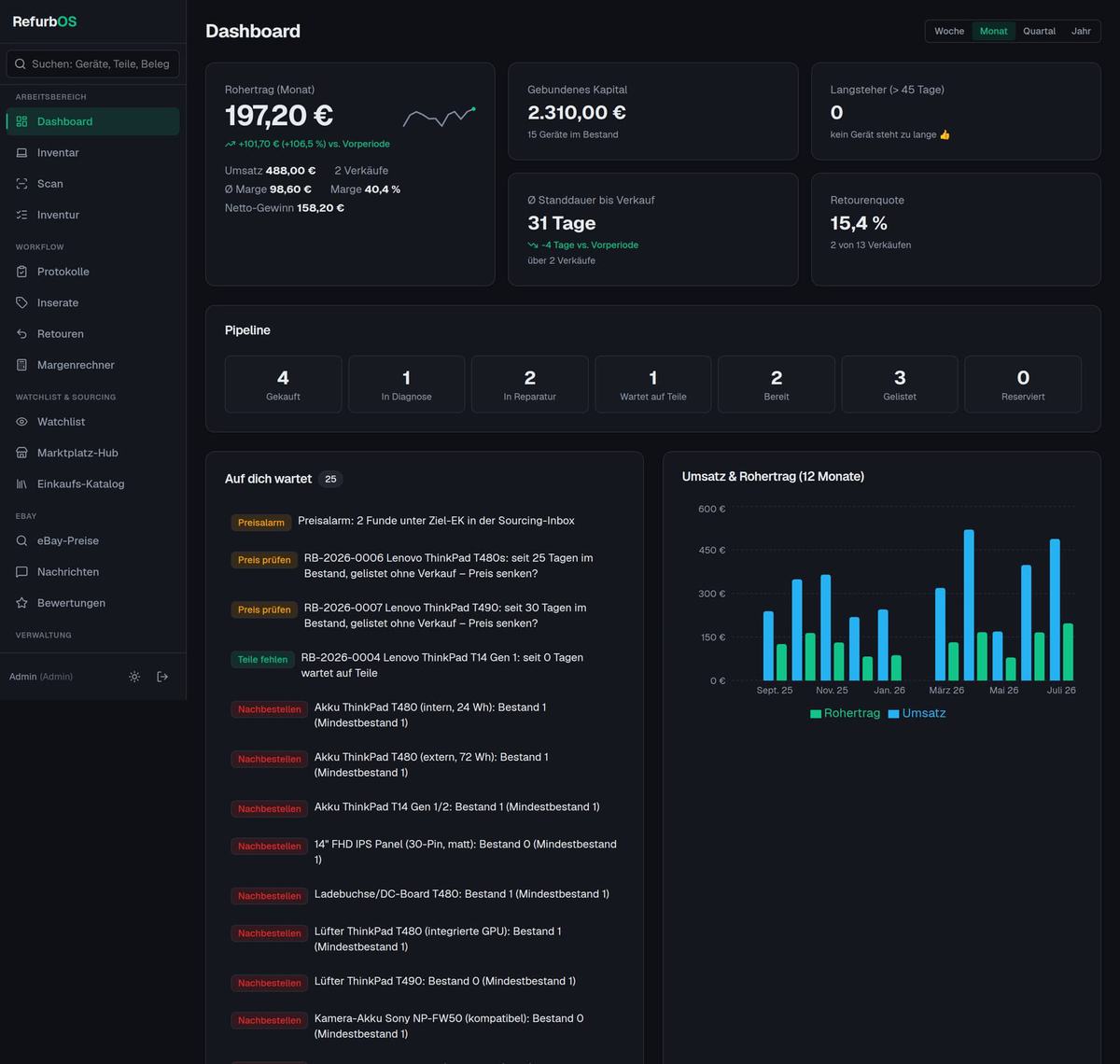Click the Nachrichten message icon
Image resolution: width=1120 pixels, height=1064 pixels.
point(22,572)
